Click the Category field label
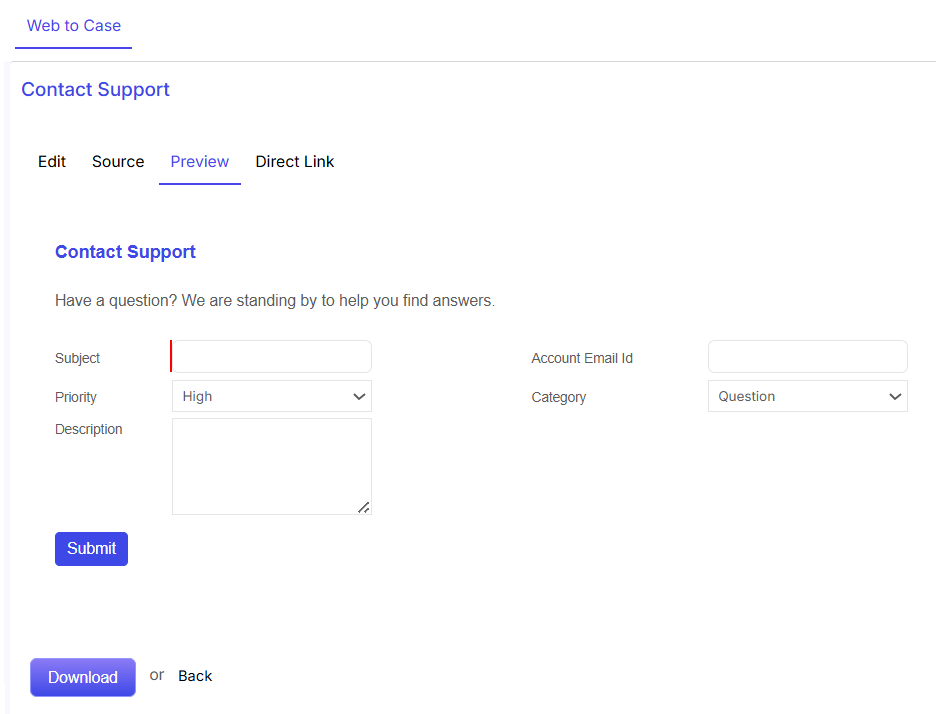Viewport: 936px width, 714px height. coord(559,398)
